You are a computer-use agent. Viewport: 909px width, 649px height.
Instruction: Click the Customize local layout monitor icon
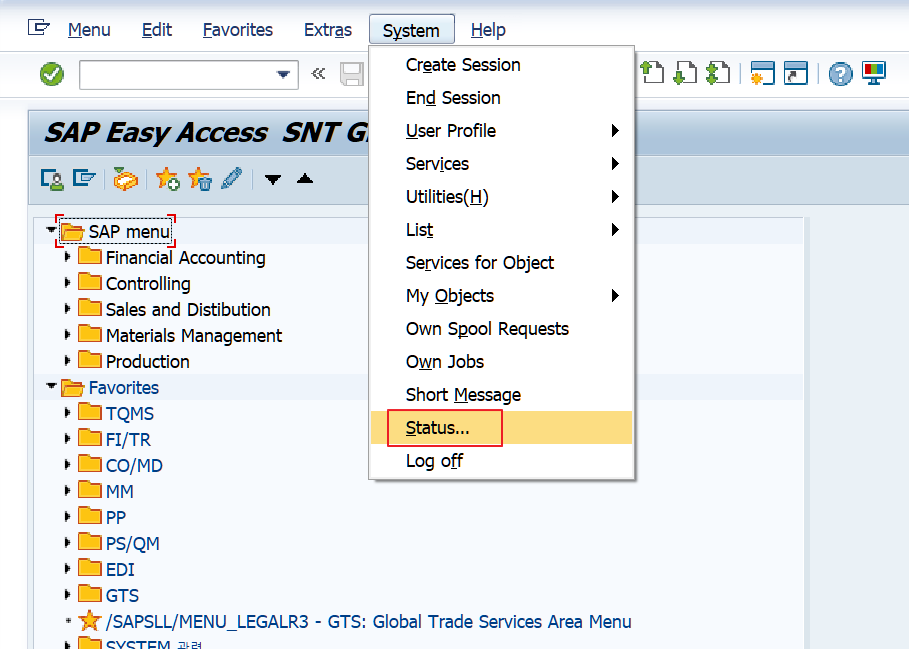click(874, 73)
